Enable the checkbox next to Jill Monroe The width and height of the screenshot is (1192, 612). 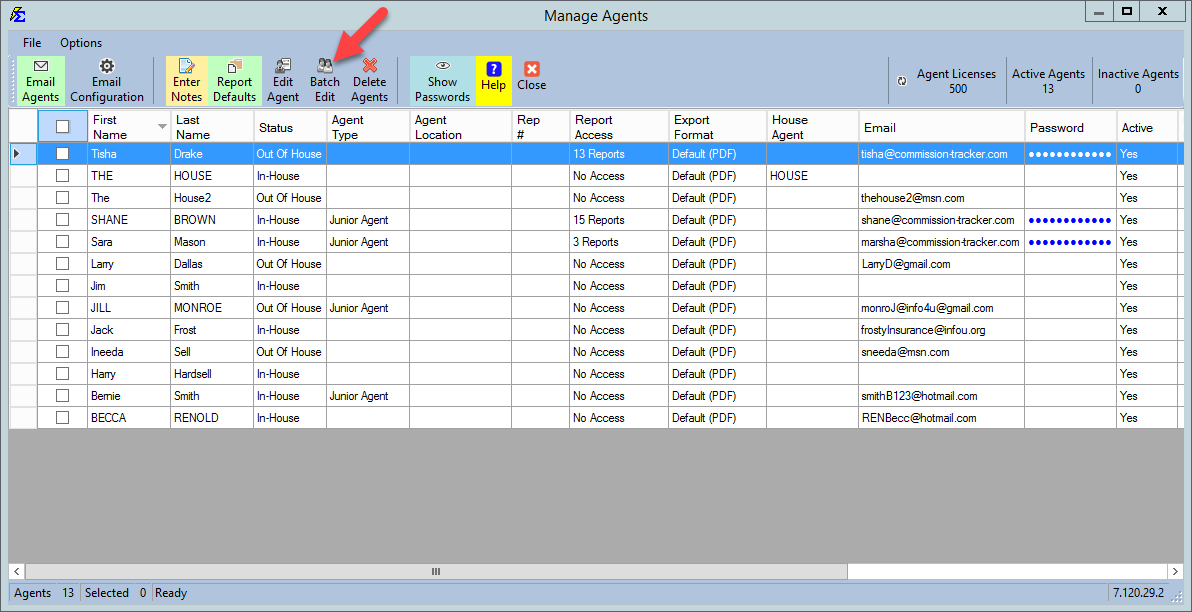tap(62, 307)
